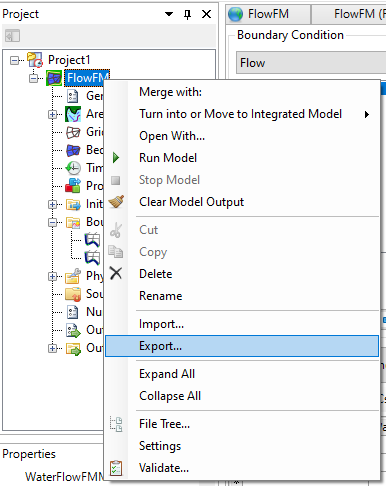The height and width of the screenshot is (486, 386).
Task: Open the Flow combo box under Boundary Condition
Action: 311,63
